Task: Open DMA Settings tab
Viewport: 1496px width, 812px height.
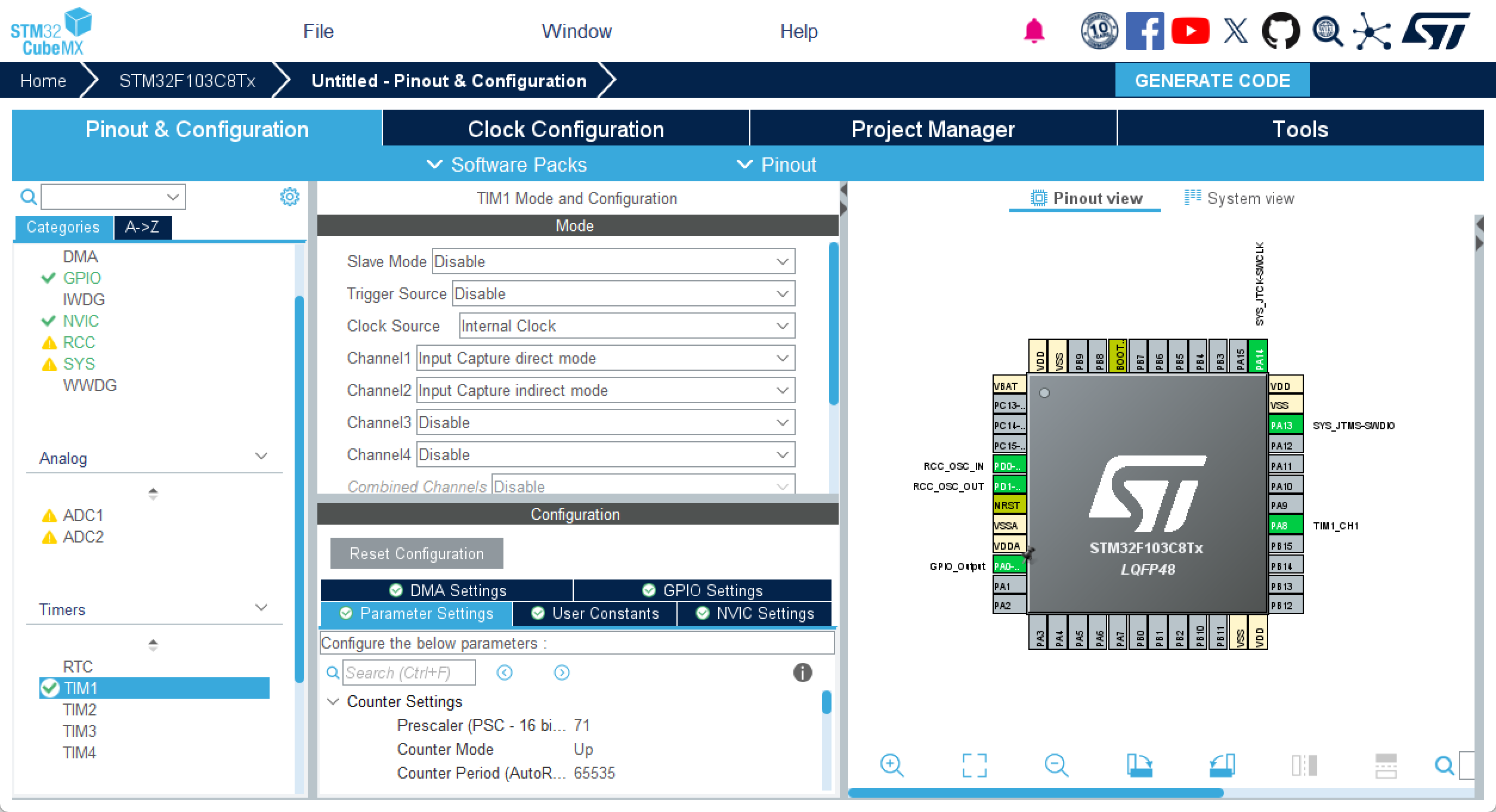Action: (447, 590)
